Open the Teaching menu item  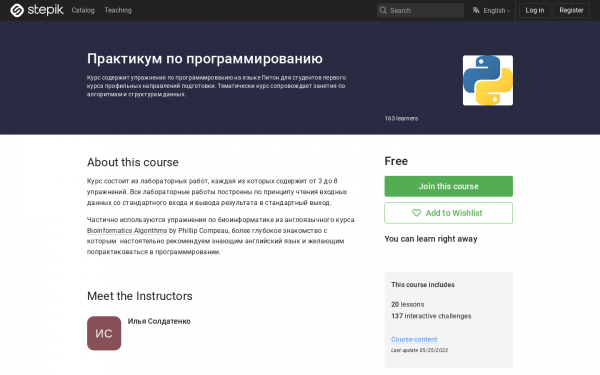coord(118,10)
